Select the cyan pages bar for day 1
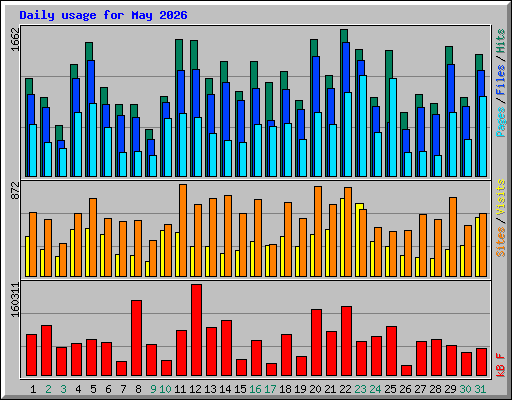This screenshot has width=512, height=400. [x=33, y=150]
